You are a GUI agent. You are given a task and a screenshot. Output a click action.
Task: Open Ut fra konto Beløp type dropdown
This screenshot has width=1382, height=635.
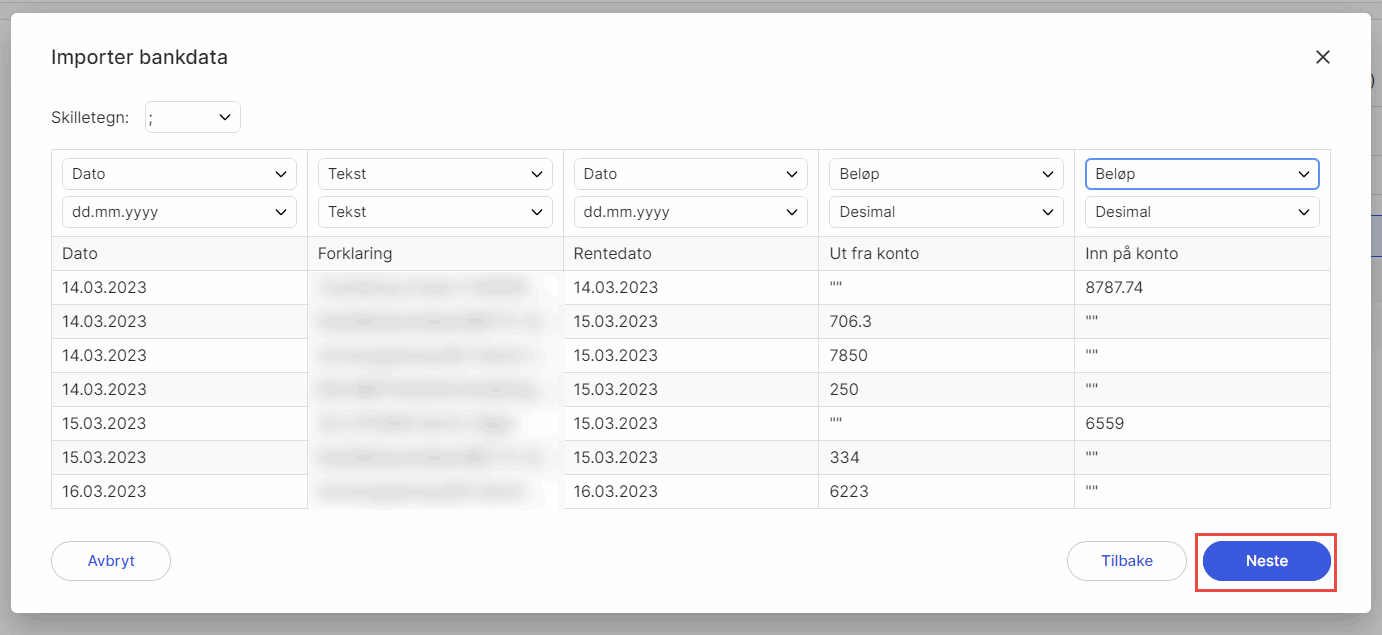click(946, 174)
